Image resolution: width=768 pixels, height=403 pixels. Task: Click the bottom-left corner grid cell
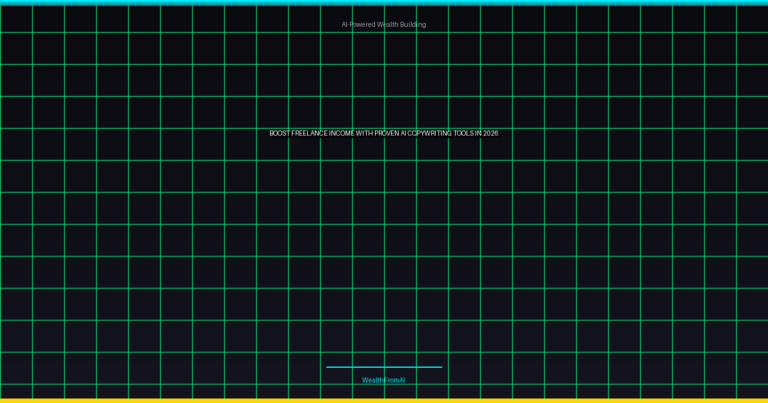pyautogui.click(x=16, y=391)
